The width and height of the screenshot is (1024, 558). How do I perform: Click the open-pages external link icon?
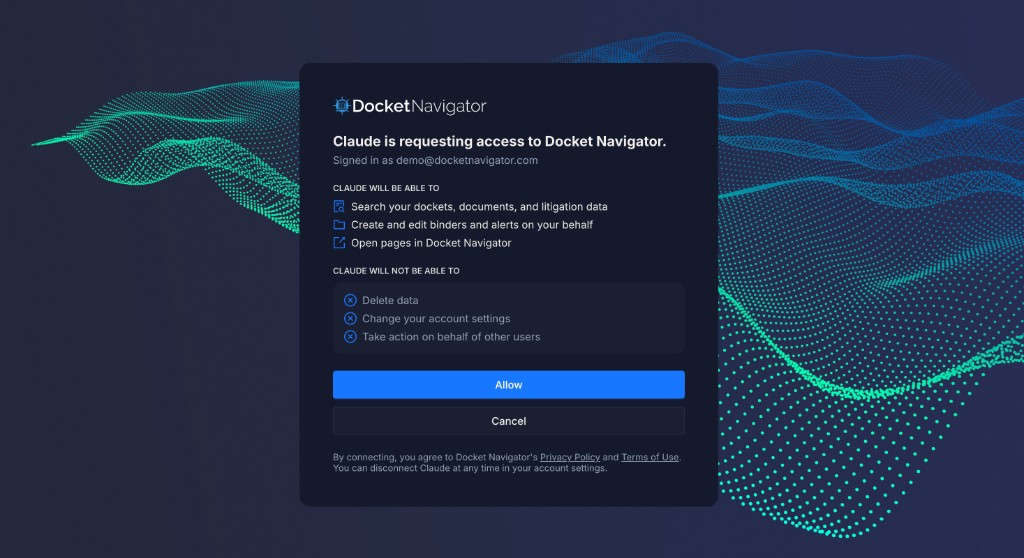339,242
